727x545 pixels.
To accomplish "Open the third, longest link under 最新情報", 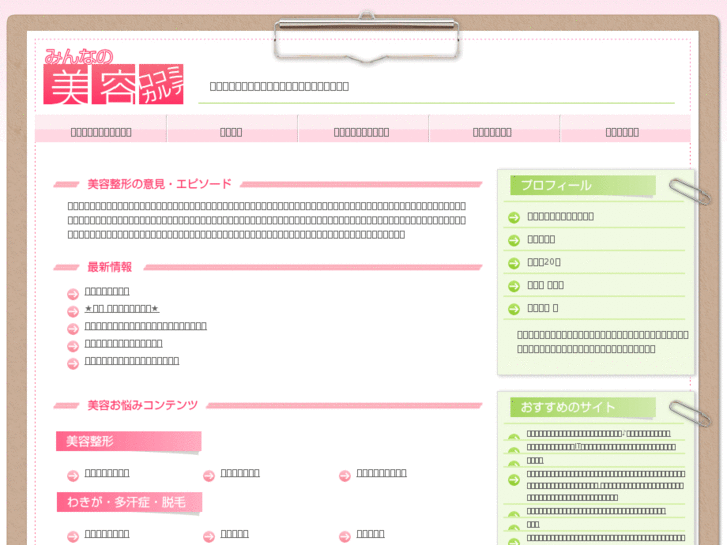I will [x=146, y=326].
